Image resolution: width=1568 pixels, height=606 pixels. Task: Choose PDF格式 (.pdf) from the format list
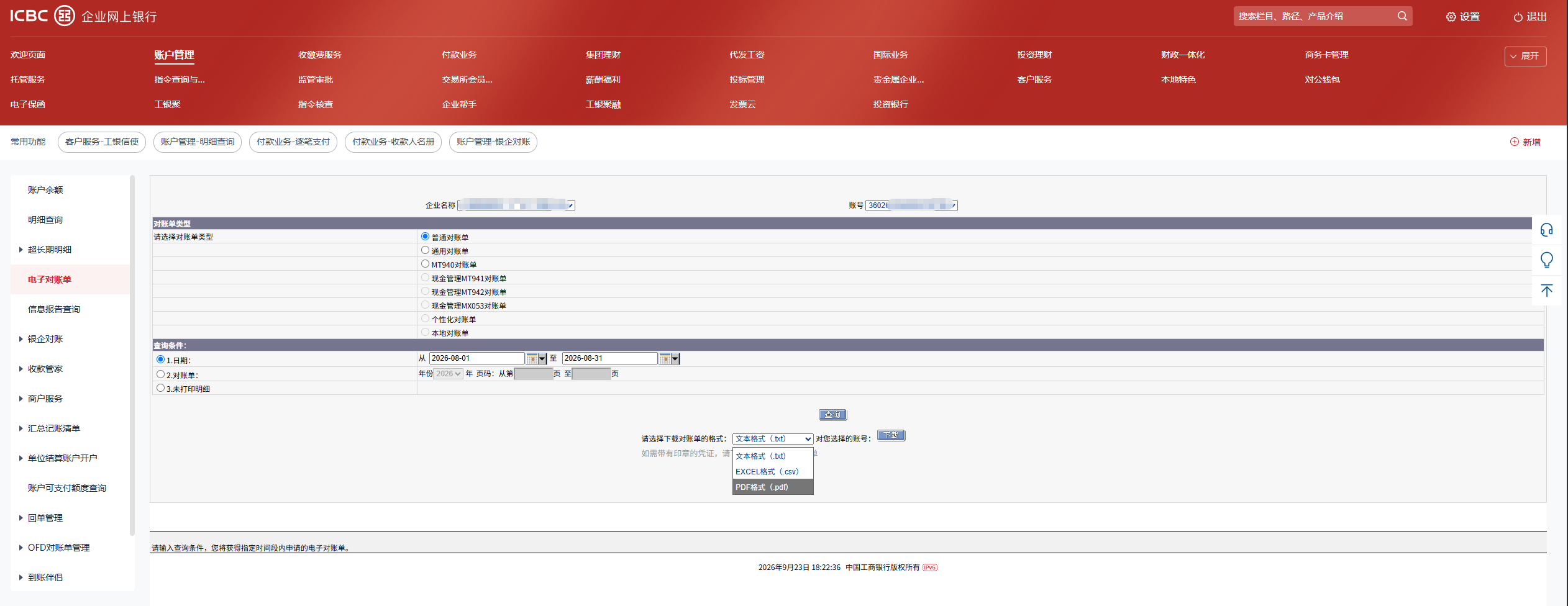coord(773,487)
